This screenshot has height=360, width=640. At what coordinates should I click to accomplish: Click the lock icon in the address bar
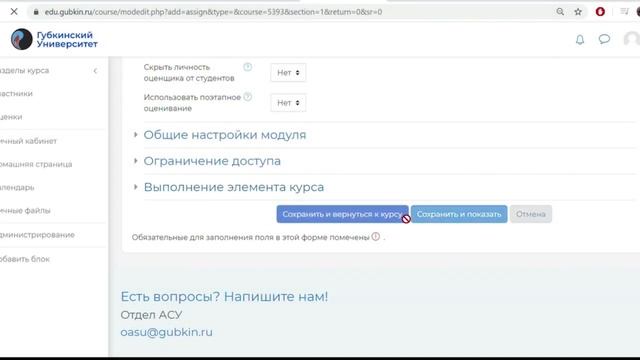pos(36,12)
